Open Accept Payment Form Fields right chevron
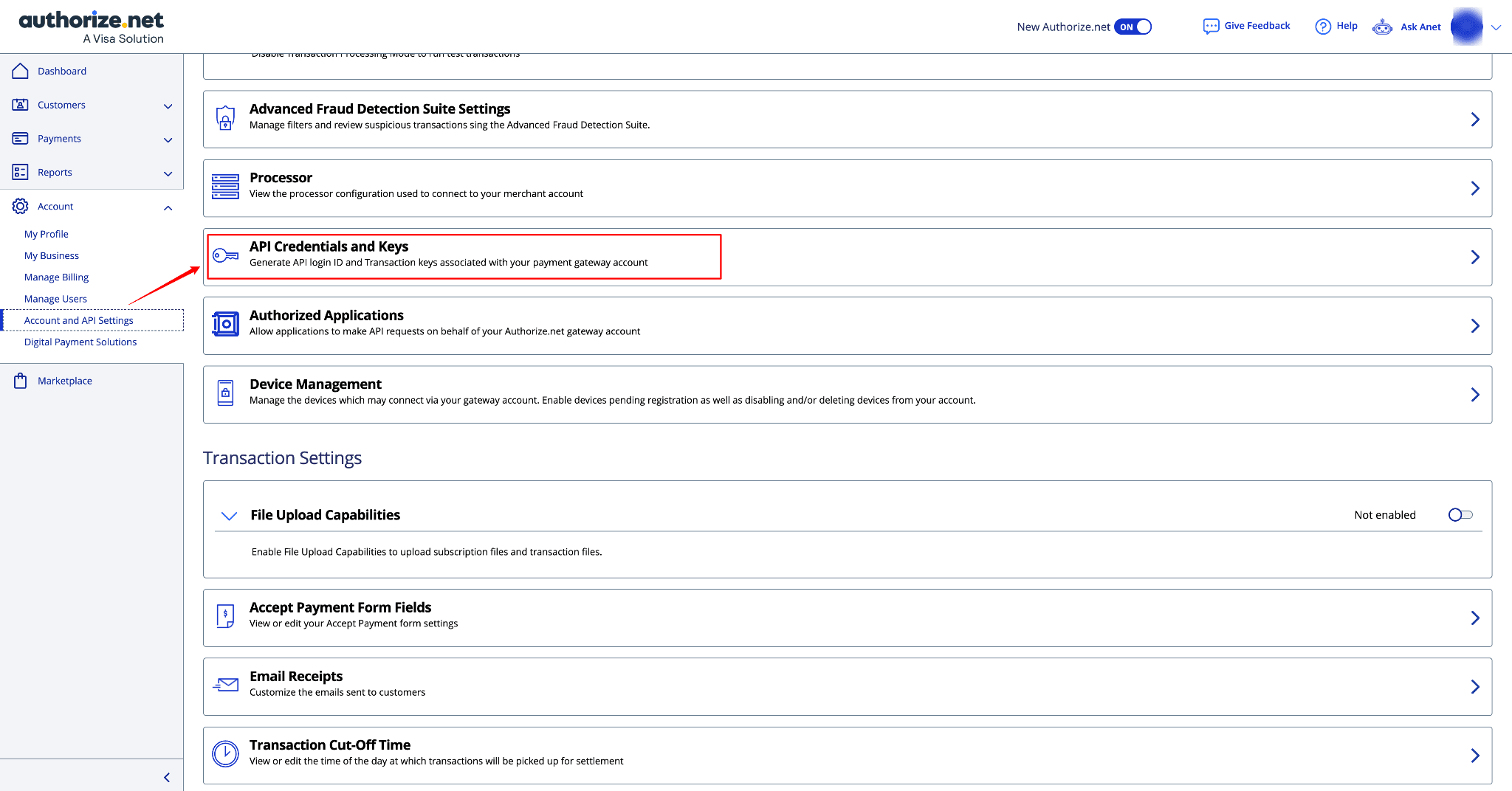Screen dimensions: 1512x791 (1474, 618)
